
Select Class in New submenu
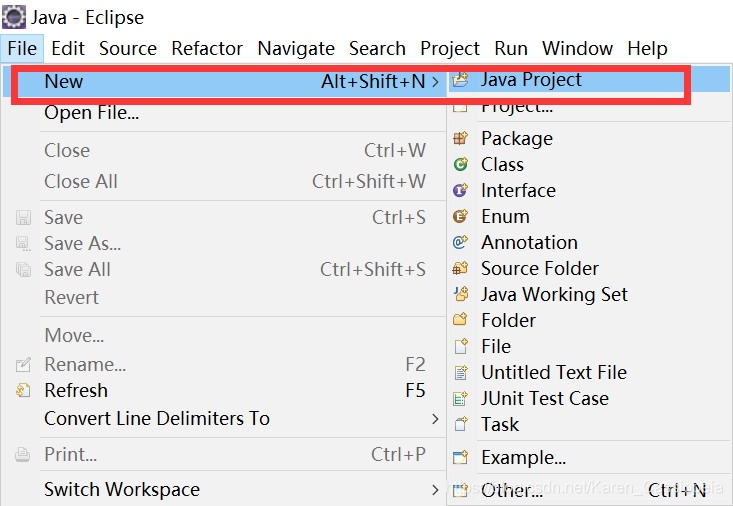pyautogui.click(x=589, y=165)
